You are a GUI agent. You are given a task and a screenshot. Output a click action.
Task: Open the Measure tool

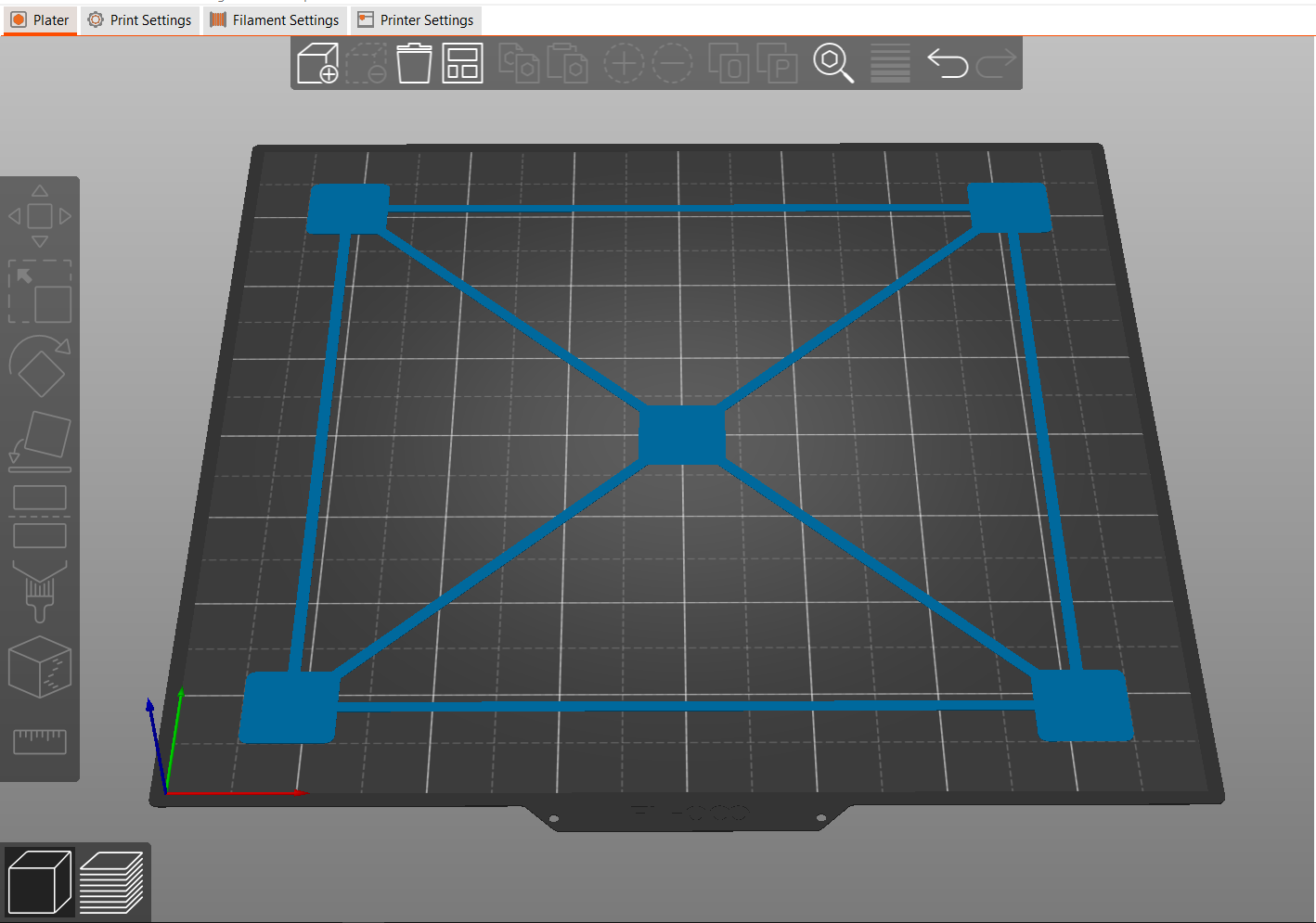click(40, 740)
